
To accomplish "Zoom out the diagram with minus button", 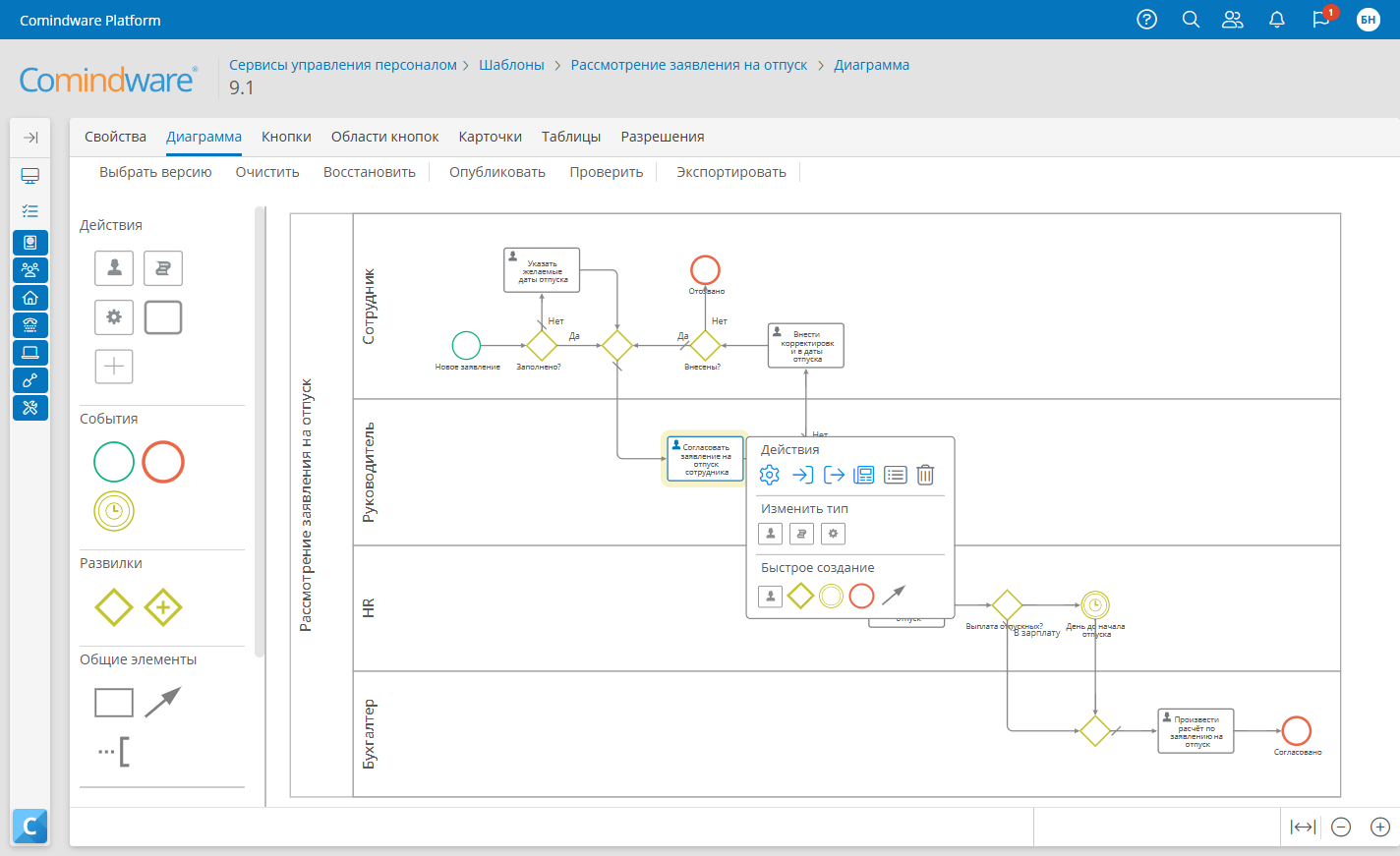I will (x=1341, y=827).
